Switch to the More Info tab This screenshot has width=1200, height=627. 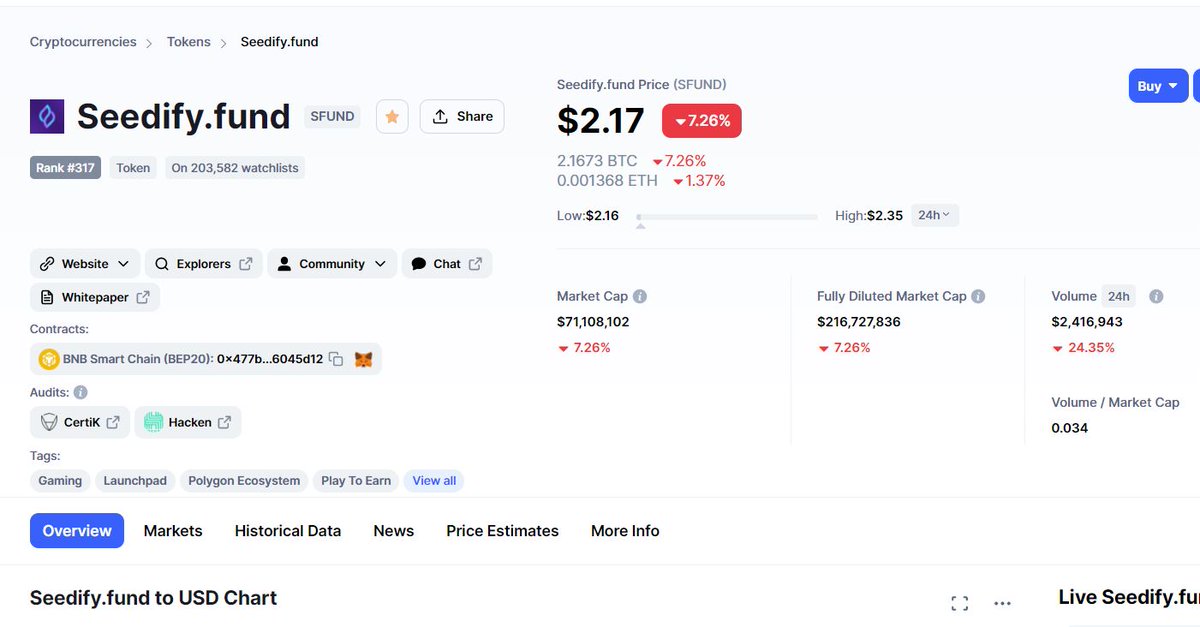click(x=625, y=531)
